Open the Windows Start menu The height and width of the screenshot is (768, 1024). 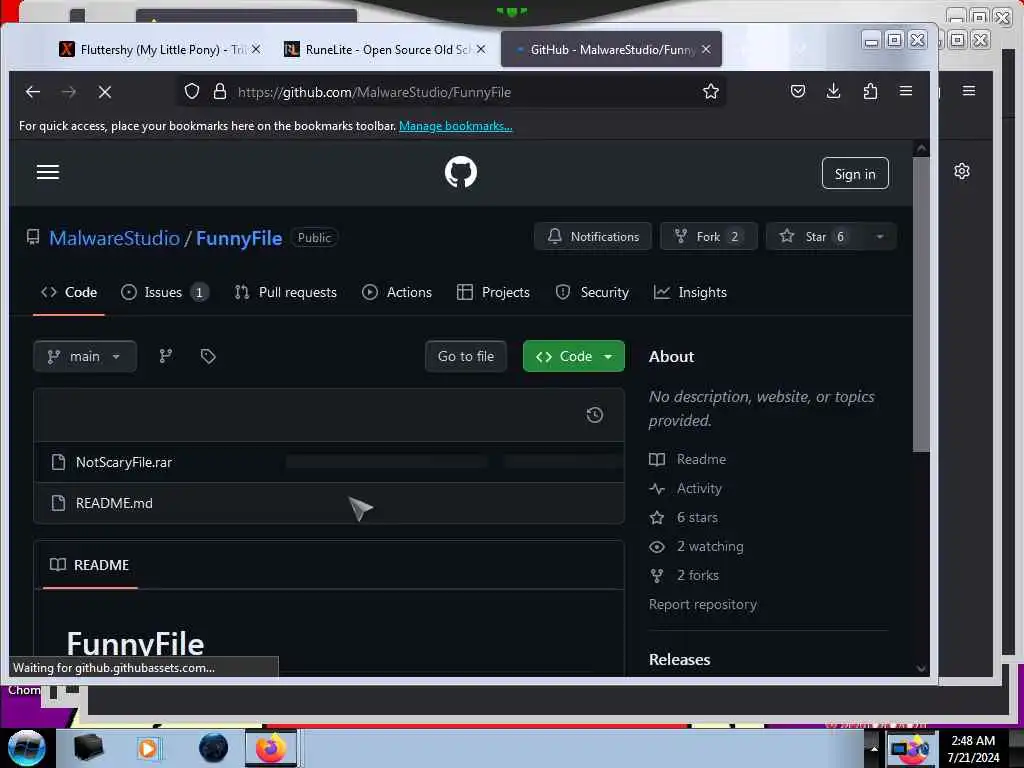coord(26,747)
